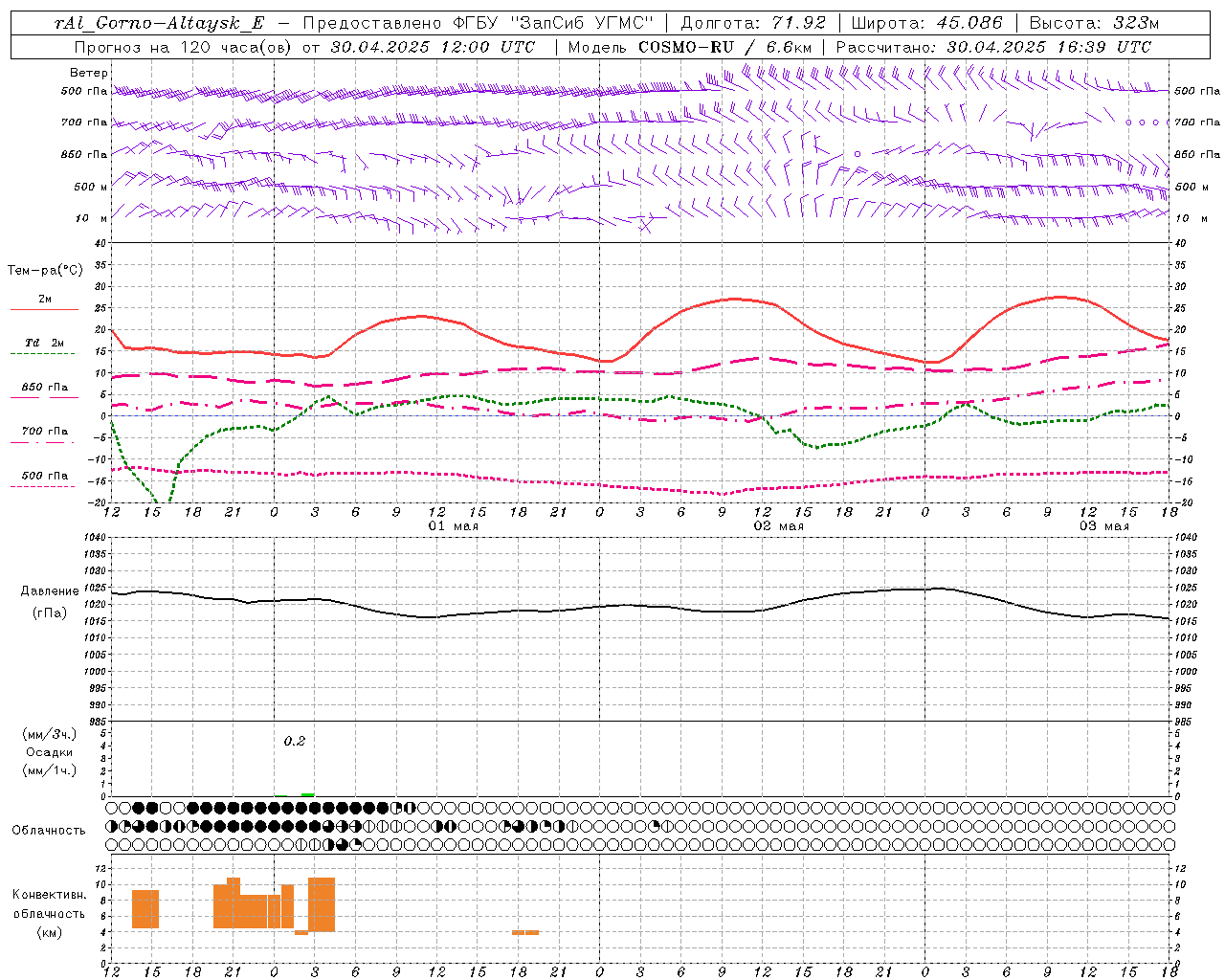1225x980 pixels.
Task: Click the 03 мая date label
Action: click(1104, 526)
